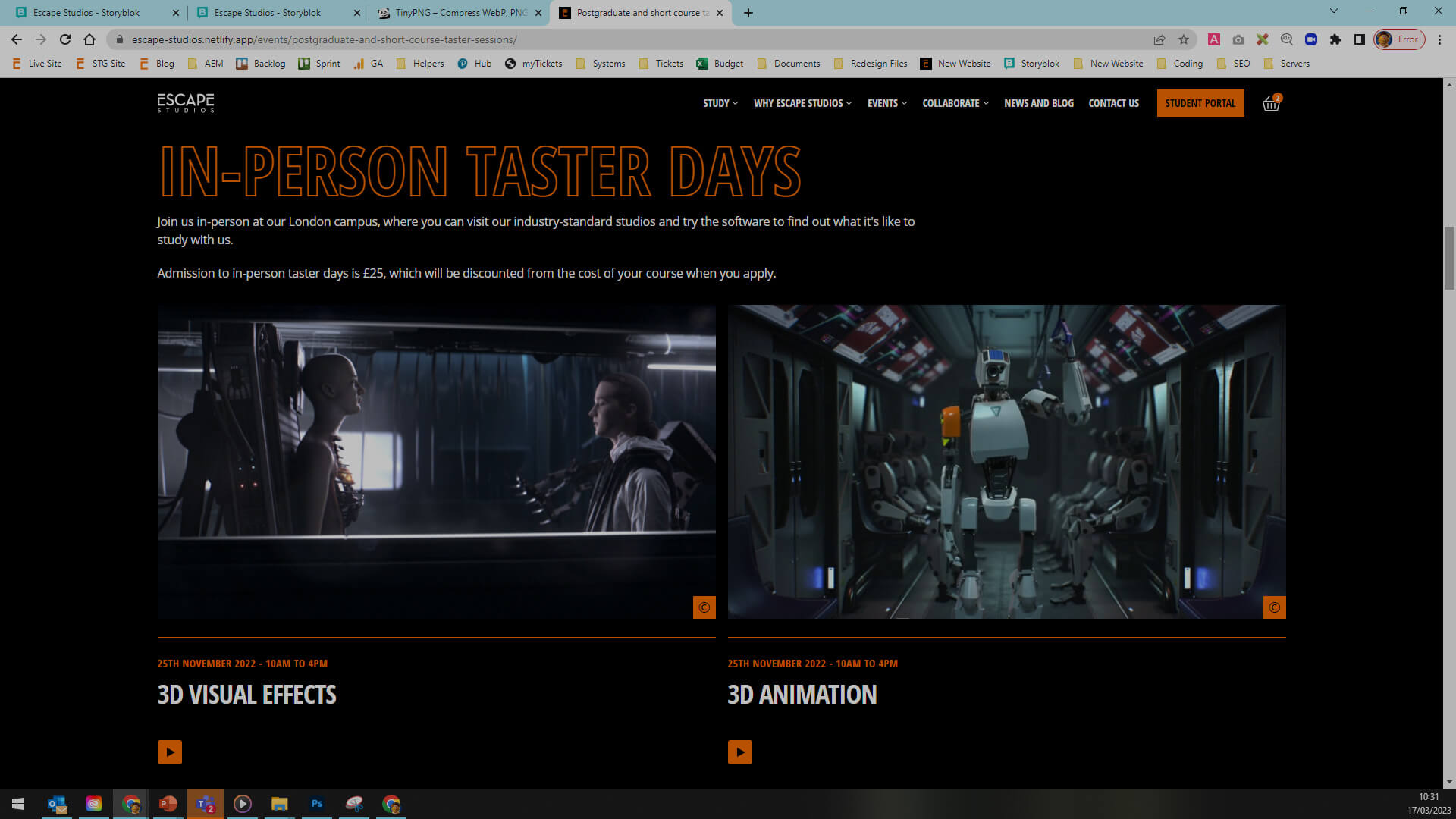This screenshot has width=1456, height=819.
Task: Open Adobe Creative Cloud from taskbar
Action: 94,804
